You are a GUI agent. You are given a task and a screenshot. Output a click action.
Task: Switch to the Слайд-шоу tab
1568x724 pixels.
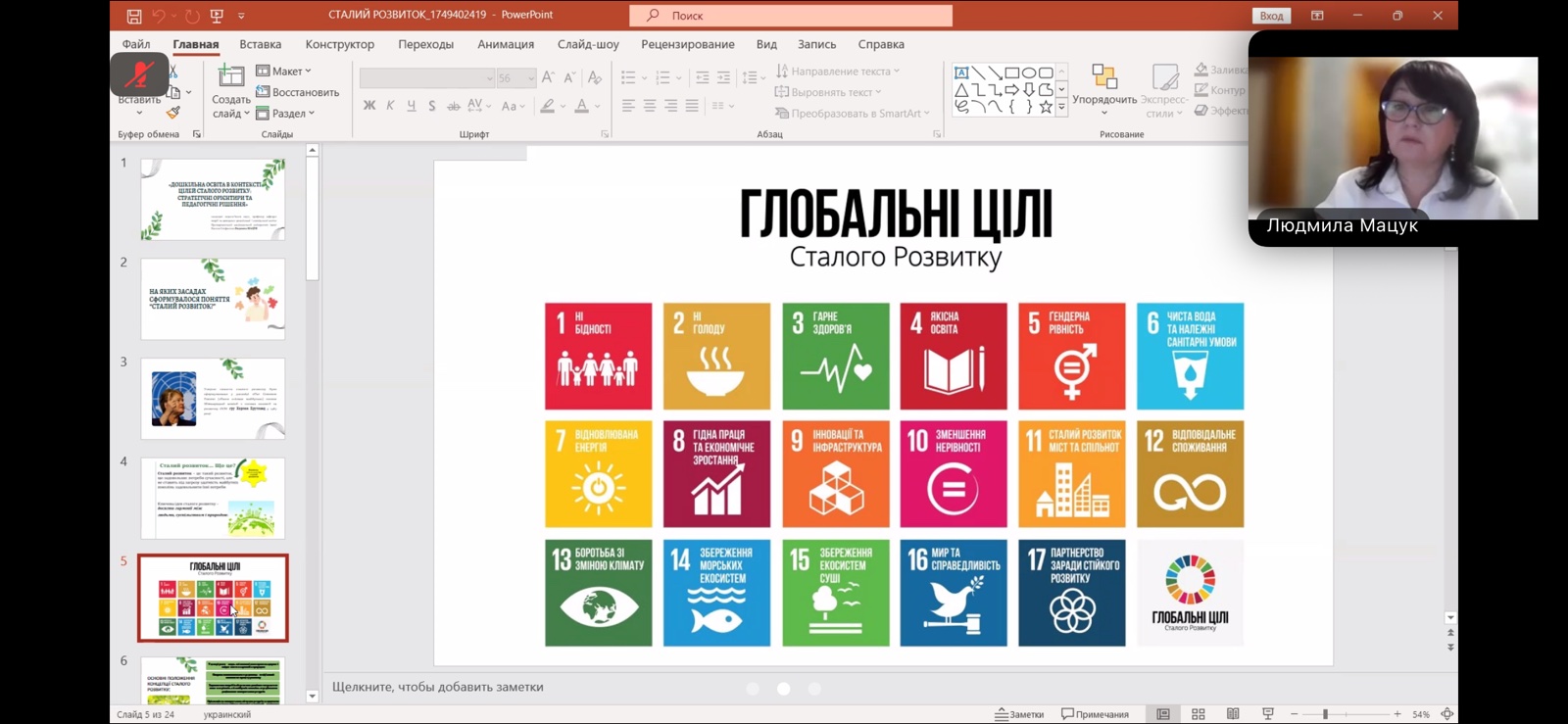tap(588, 44)
